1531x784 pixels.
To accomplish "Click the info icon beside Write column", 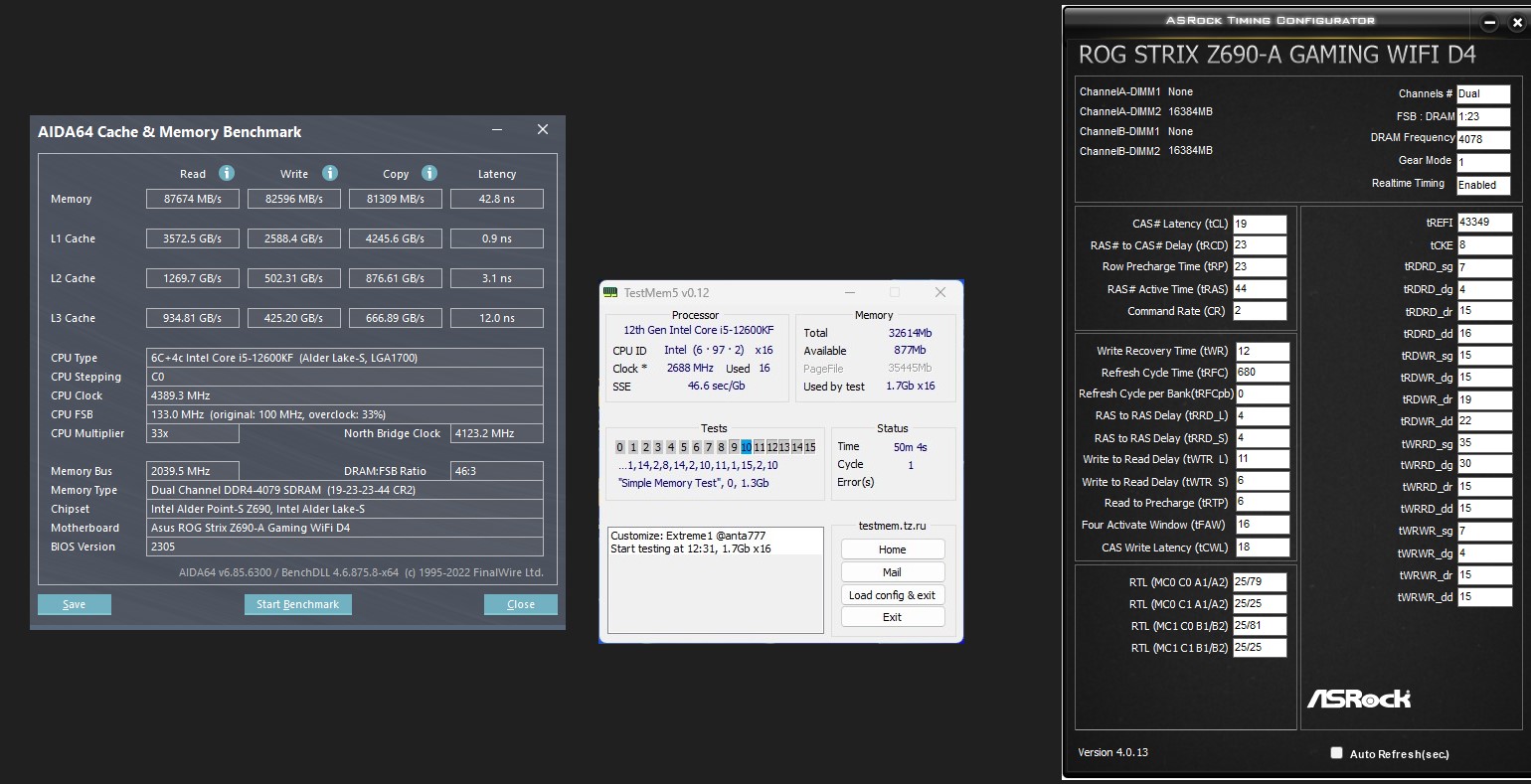I will point(330,173).
